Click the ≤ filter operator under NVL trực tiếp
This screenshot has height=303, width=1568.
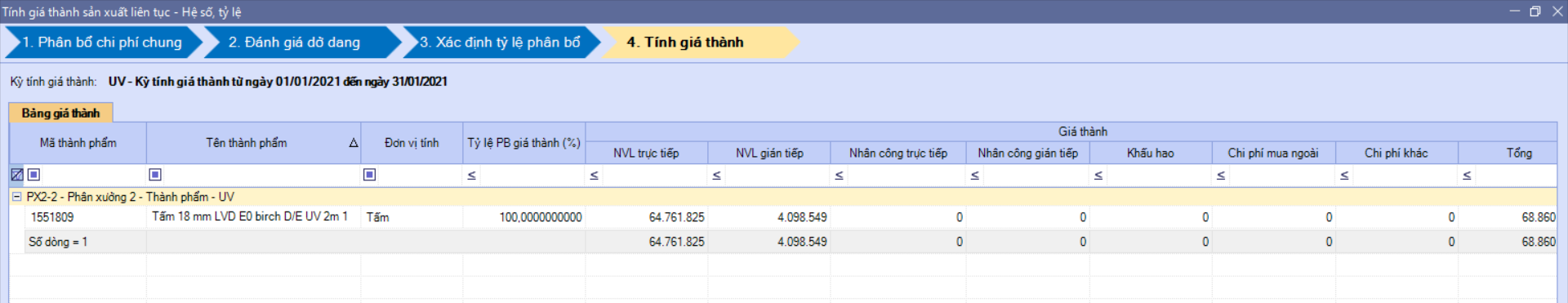coord(594,176)
